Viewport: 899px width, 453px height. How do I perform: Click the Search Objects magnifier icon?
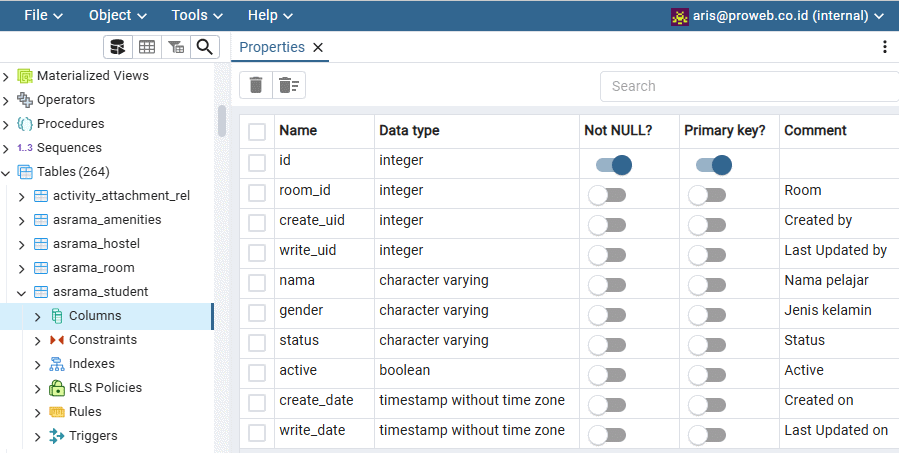pos(205,47)
